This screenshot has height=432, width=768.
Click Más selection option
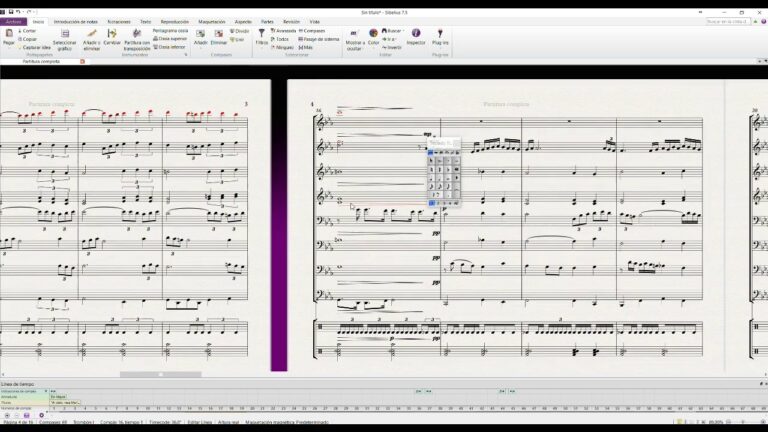pos(305,48)
